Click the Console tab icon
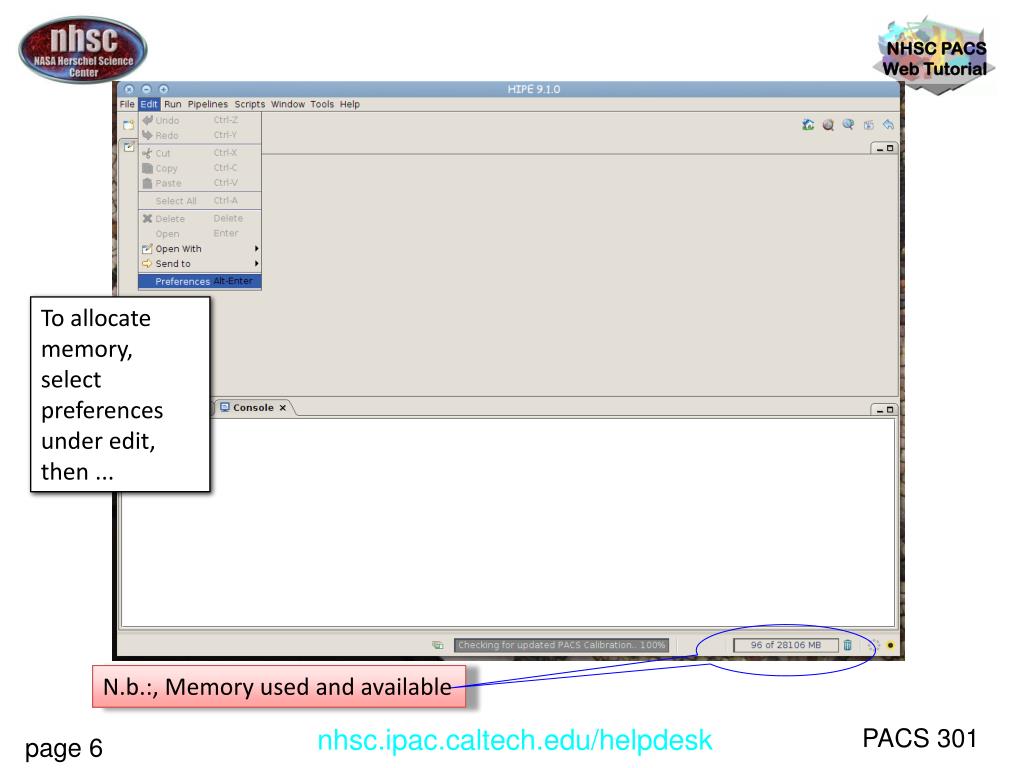1024x768 pixels. [x=225, y=408]
